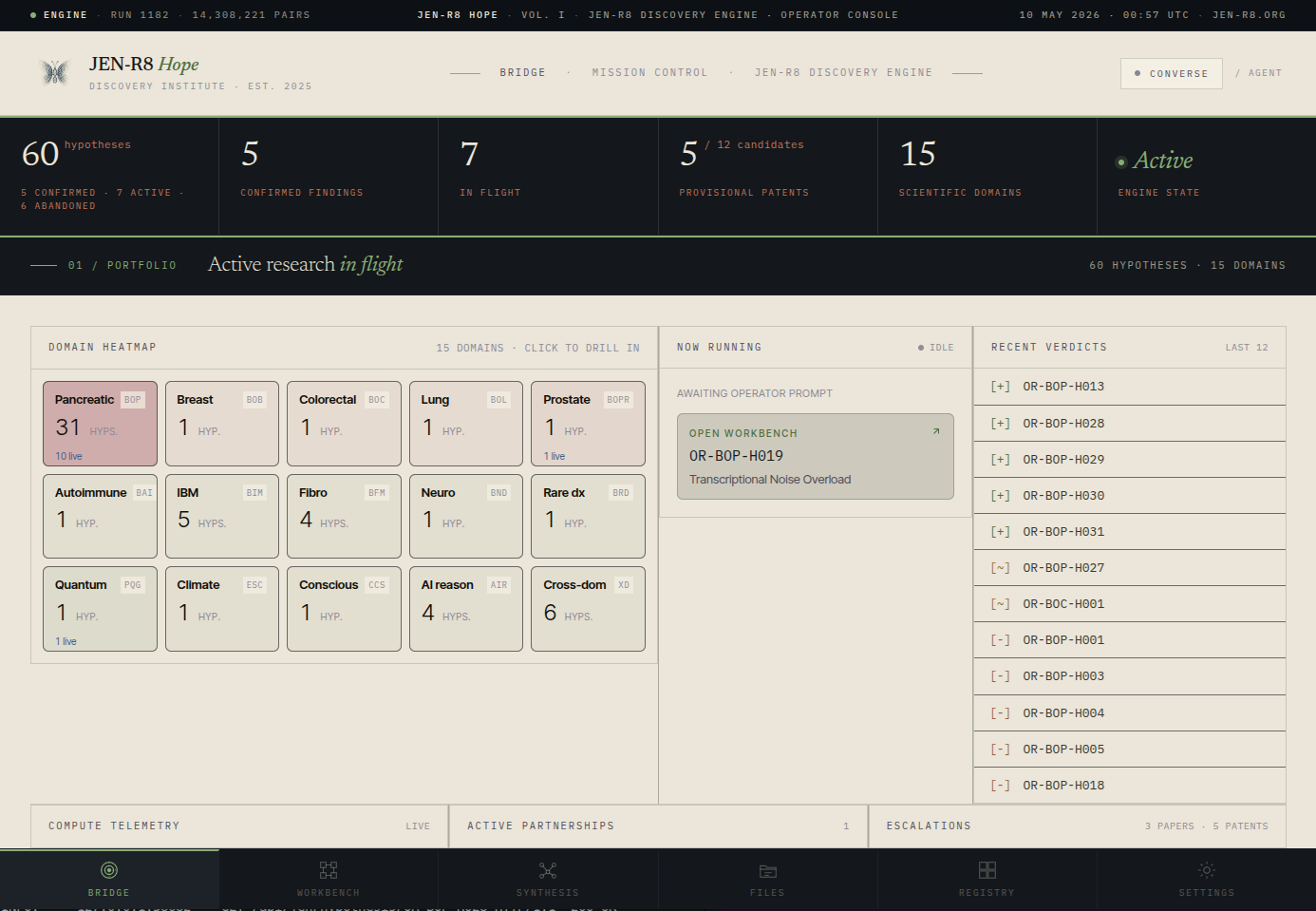The height and width of the screenshot is (911, 1316).
Task: Click the open-workbench arrow icon
Action: click(936, 431)
